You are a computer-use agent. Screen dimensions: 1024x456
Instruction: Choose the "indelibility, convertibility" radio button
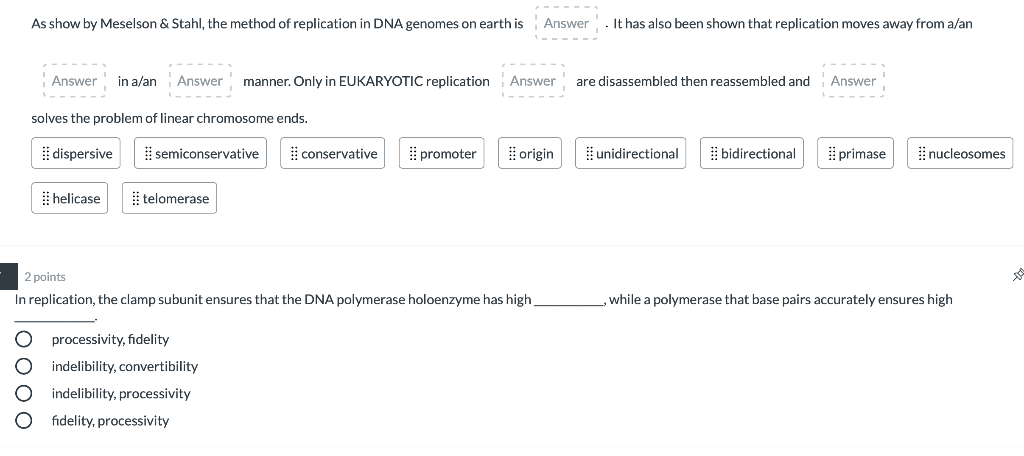click(x=22, y=367)
